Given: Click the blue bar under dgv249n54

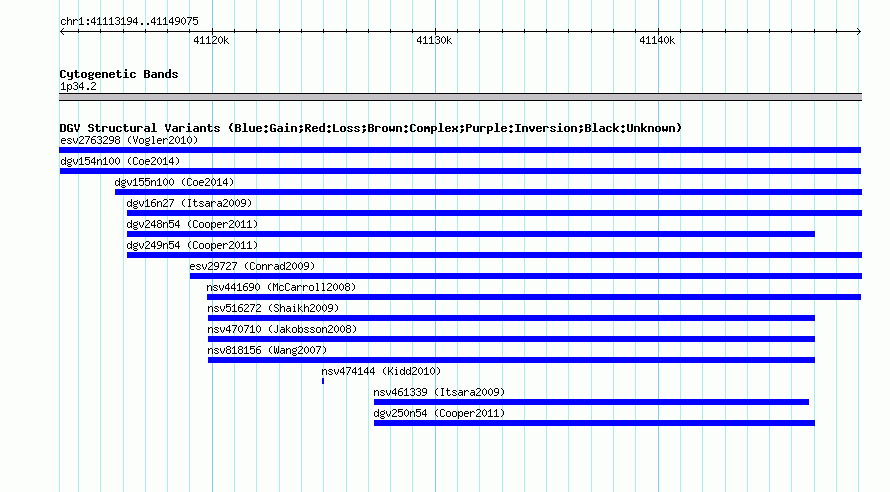Looking at the screenshot, I should coord(494,255).
